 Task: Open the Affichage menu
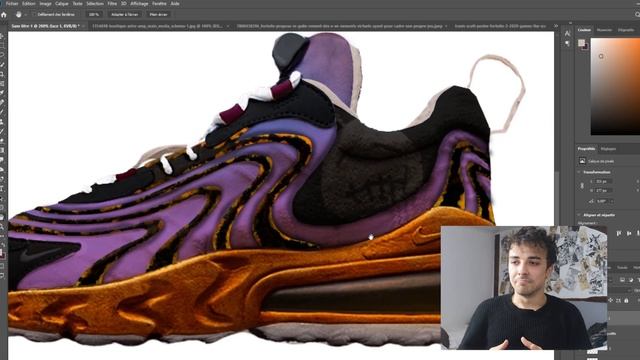click(x=139, y=3)
